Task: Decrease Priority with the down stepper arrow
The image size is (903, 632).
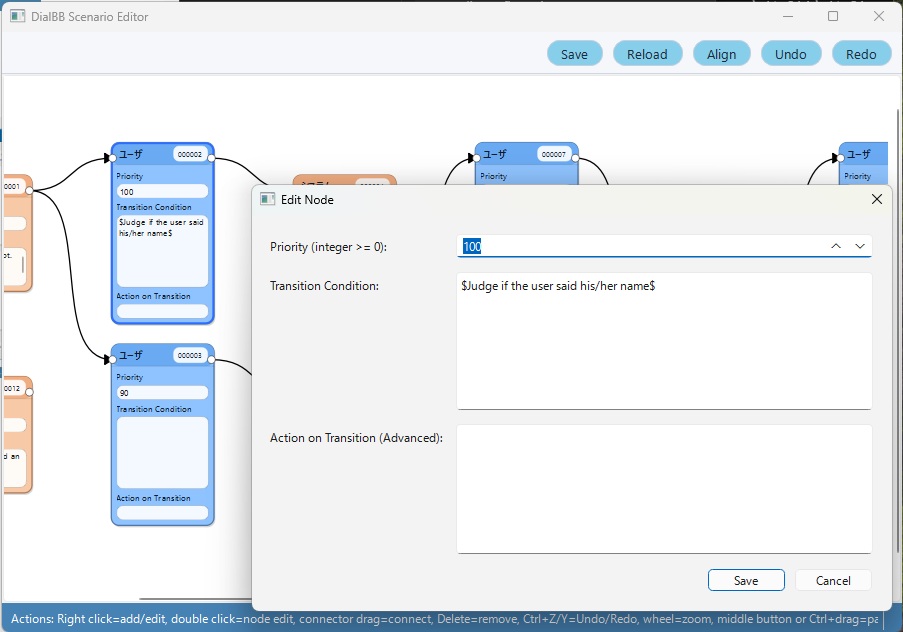Action: click(860, 246)
